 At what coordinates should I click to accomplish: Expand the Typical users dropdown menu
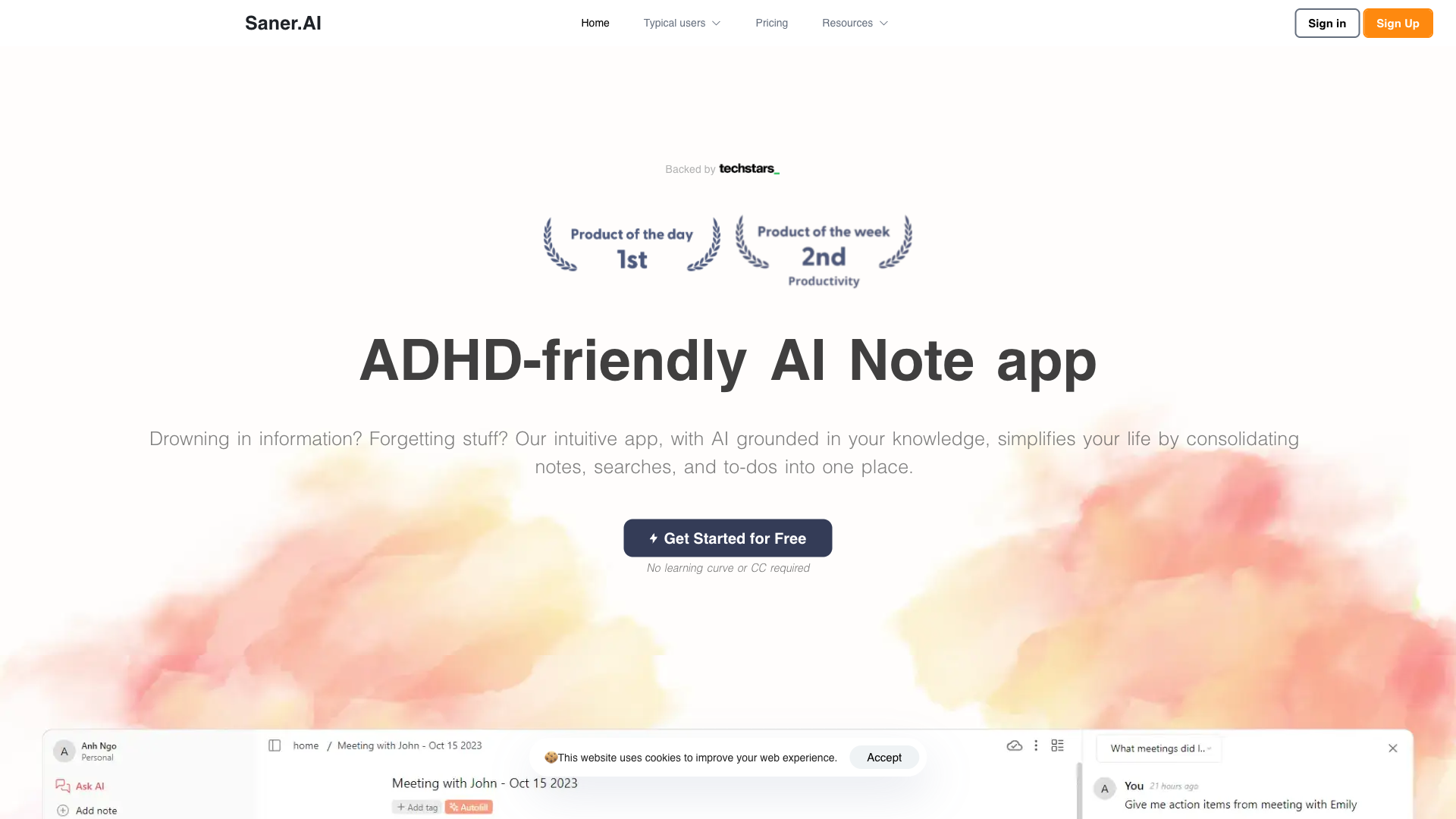681,23
